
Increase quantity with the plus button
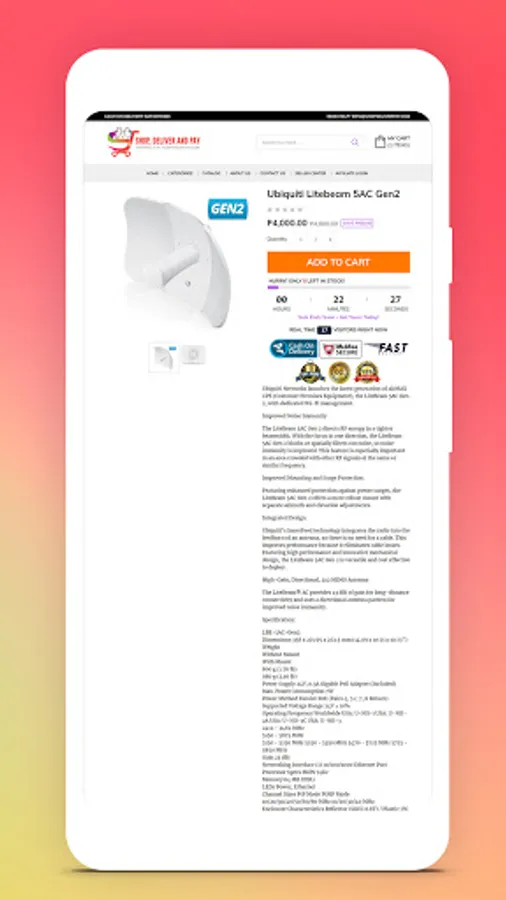[330, 239]
